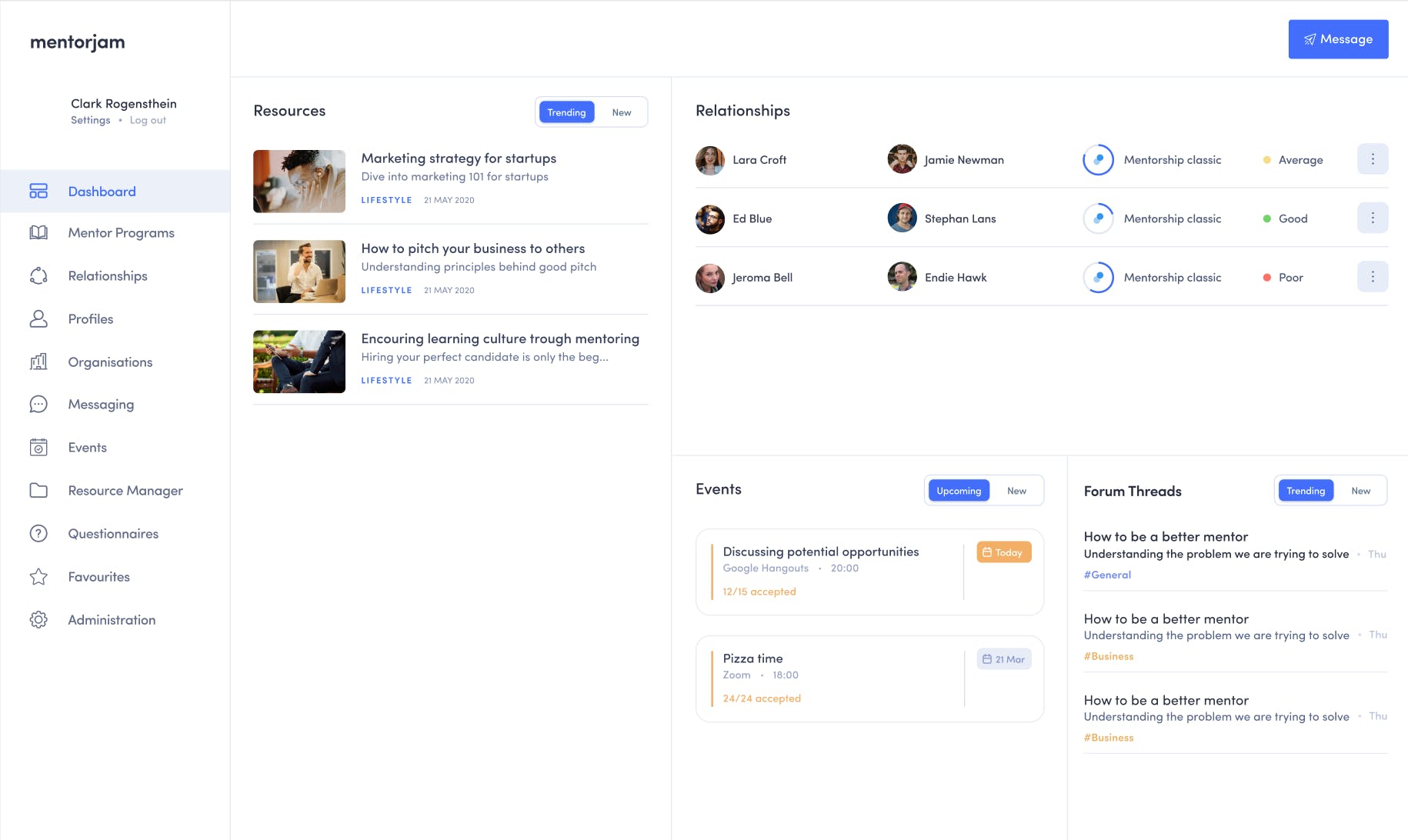Open Jeroma Bell's profile avatar
Image resolution: width=1408 pixels, height=840 pixels.
pos(710,278)
